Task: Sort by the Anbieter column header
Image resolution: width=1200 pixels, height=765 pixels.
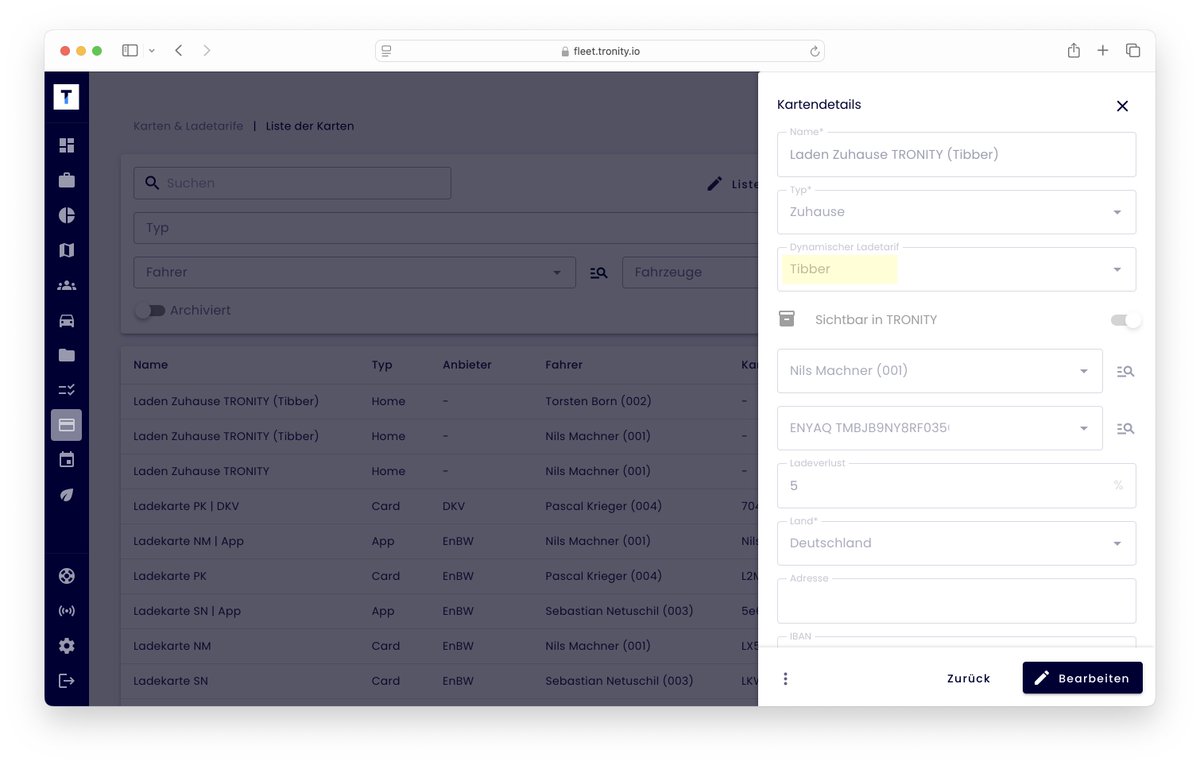Action: (467, 365)
